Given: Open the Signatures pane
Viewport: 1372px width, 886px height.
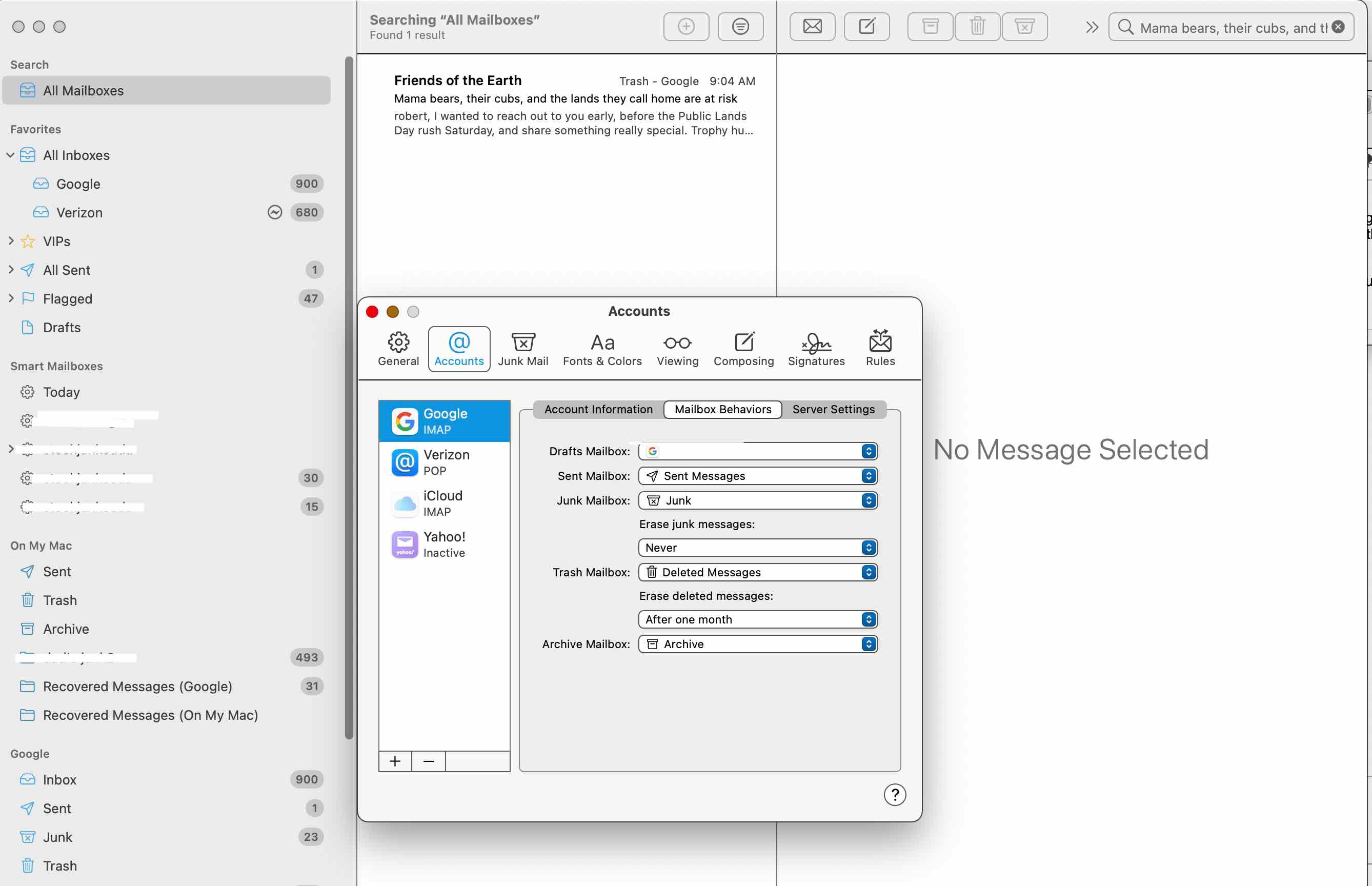Looking at the screenshot, I should coord(816,349).
